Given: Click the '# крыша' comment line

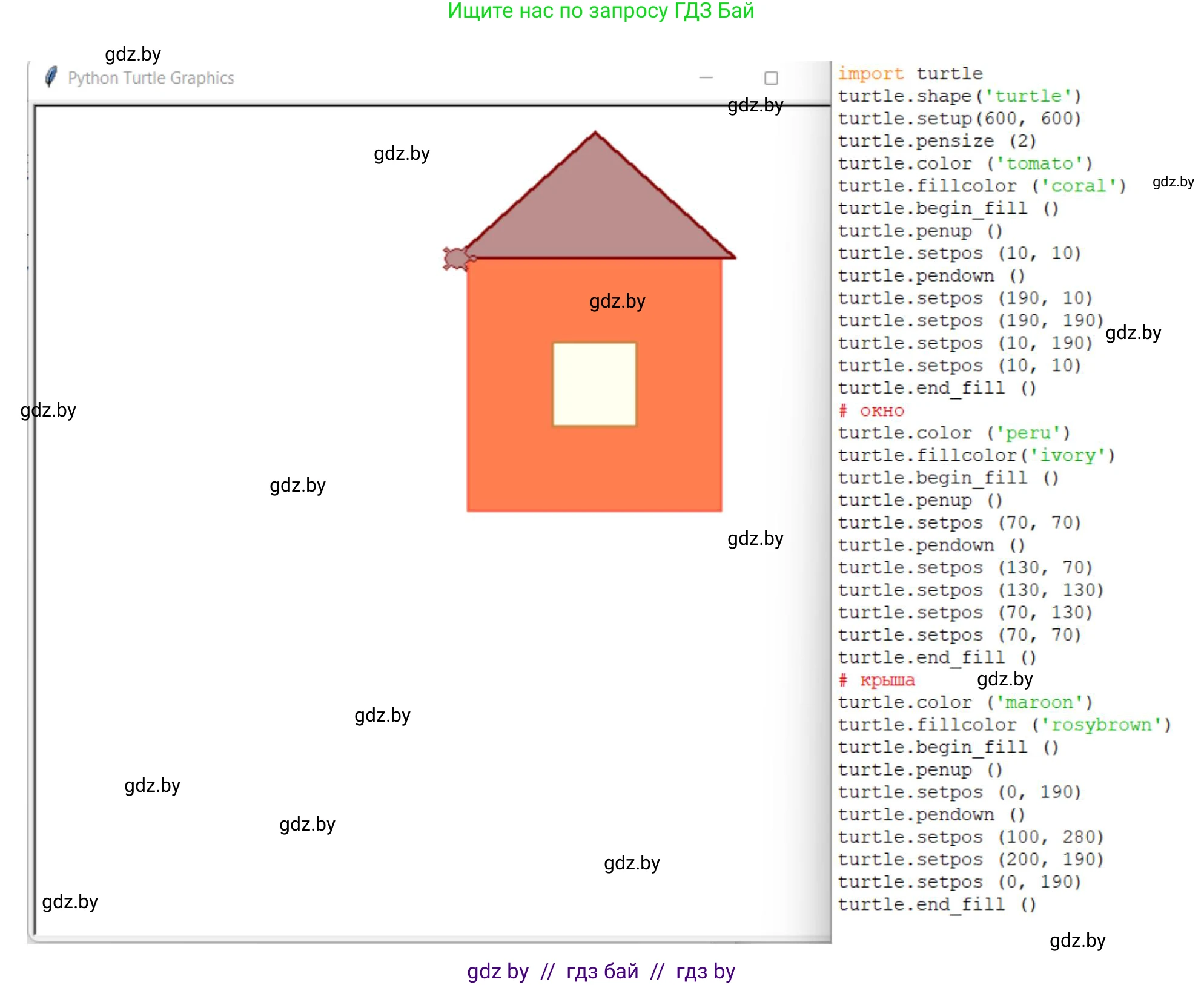Looking at the screenshot, I should pos(876,680).
